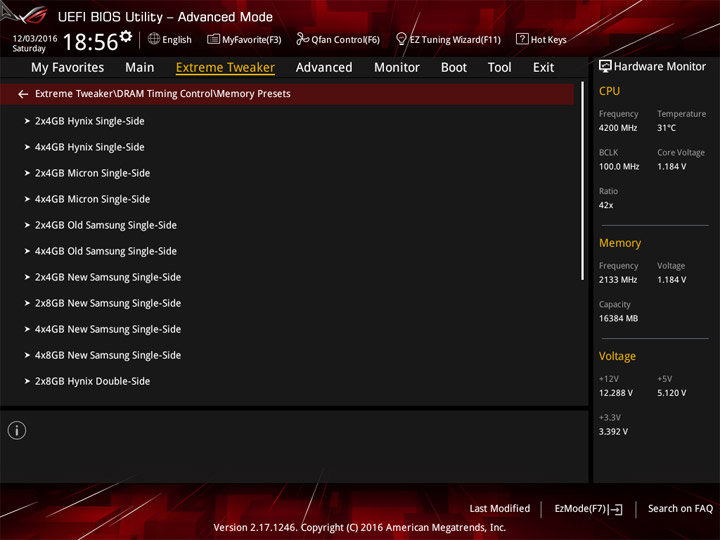Click the Voltage section heading
This screenshot has height=540, width=720.
(x=617, y=356)
